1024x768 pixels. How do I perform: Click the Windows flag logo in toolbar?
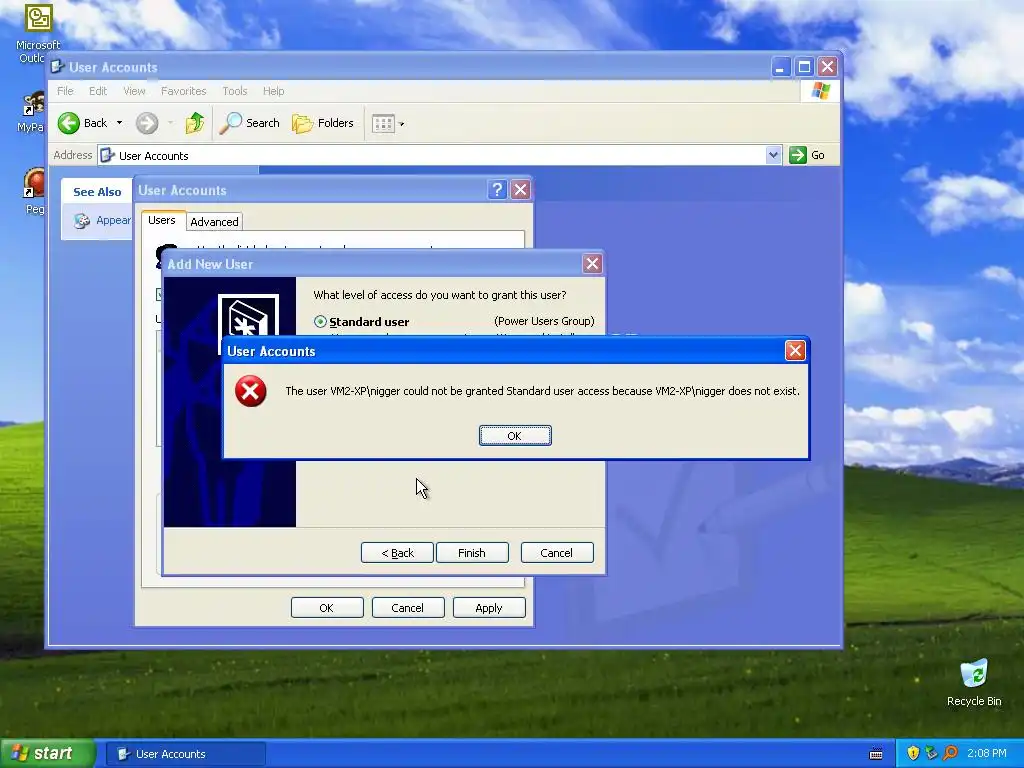click(x=820, y=91)
